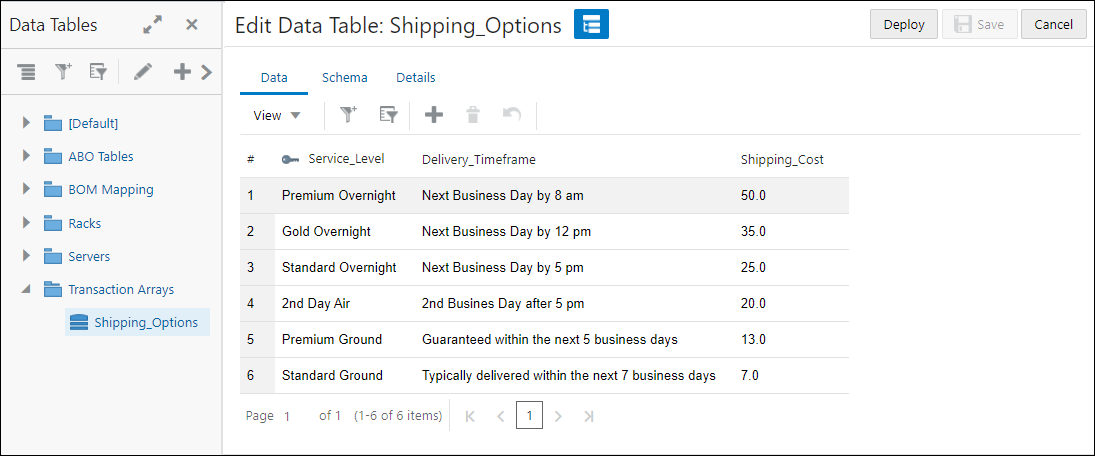Expand the ABO Tables folder
Image resolution: width=1095 pixels, height=456 pixels.
click(27, 156)
